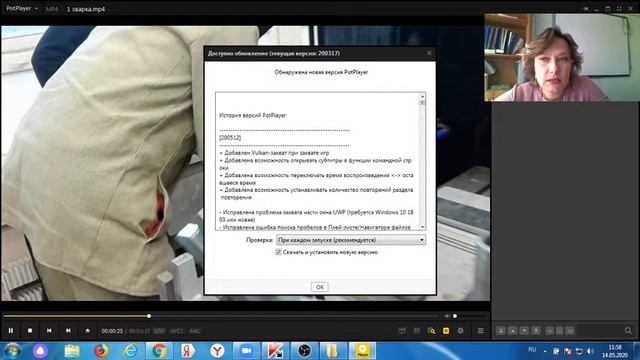
Task: Click the yellow square toggle icon
Action: pyautogui.click(x=446, y=331)
